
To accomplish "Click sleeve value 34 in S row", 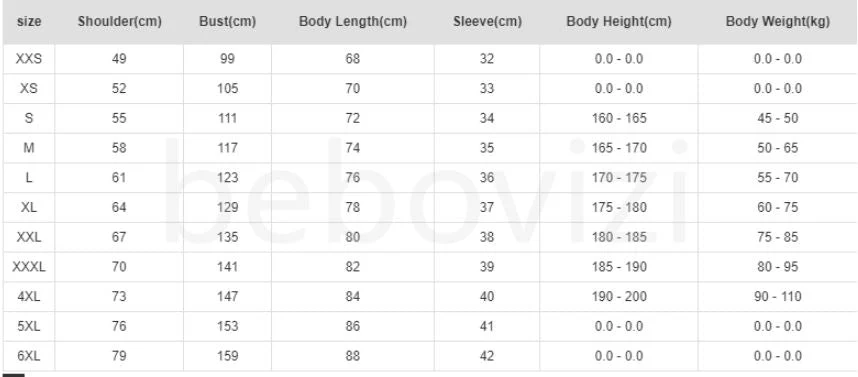I will click(x=487, y=118).
